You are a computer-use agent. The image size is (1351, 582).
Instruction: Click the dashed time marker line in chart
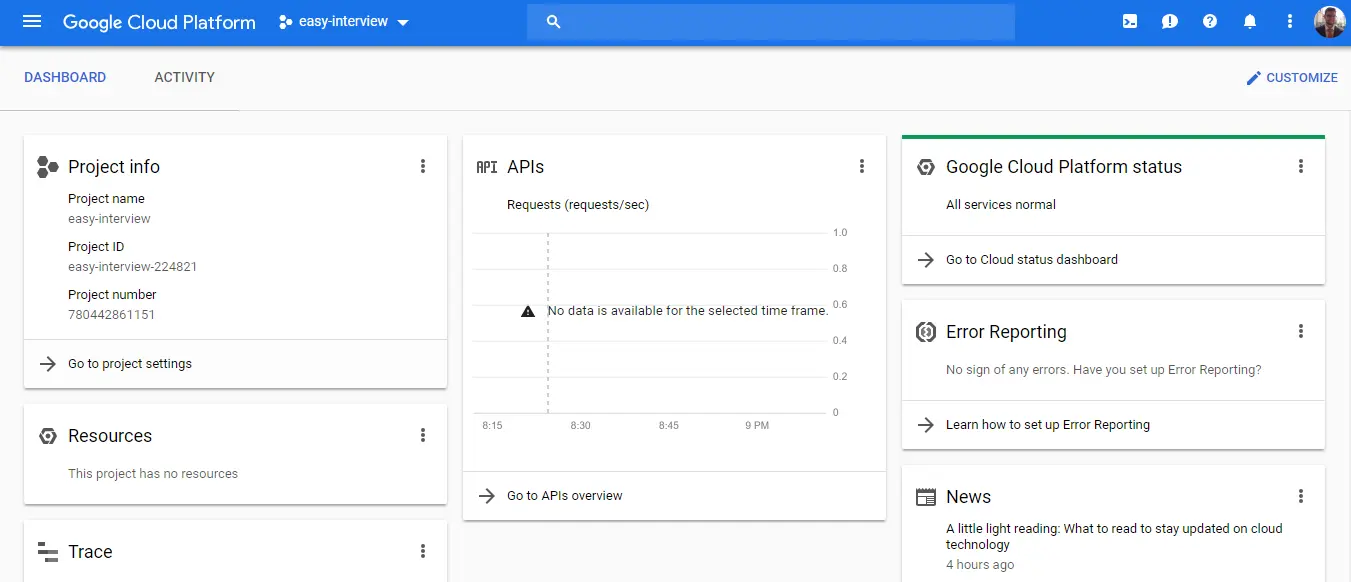point(548,322)
